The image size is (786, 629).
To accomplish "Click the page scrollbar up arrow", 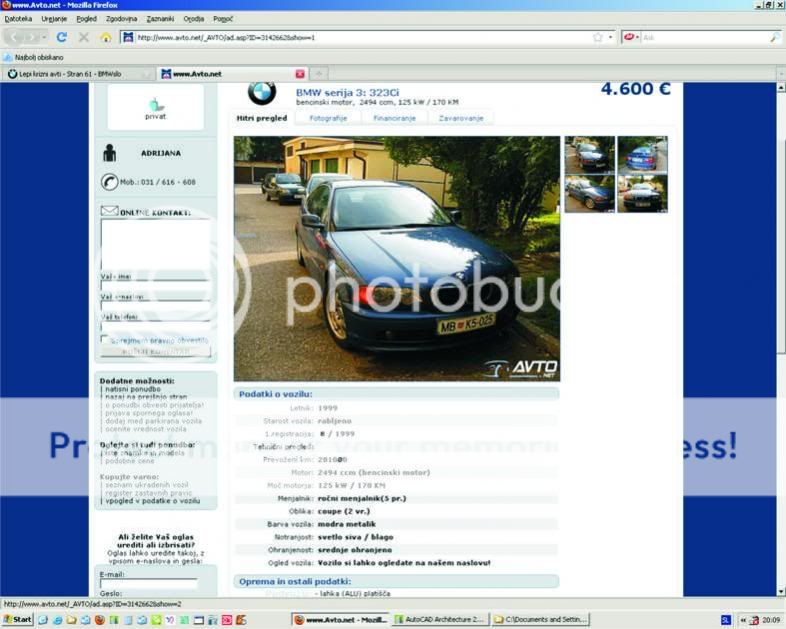I will 780,87.
